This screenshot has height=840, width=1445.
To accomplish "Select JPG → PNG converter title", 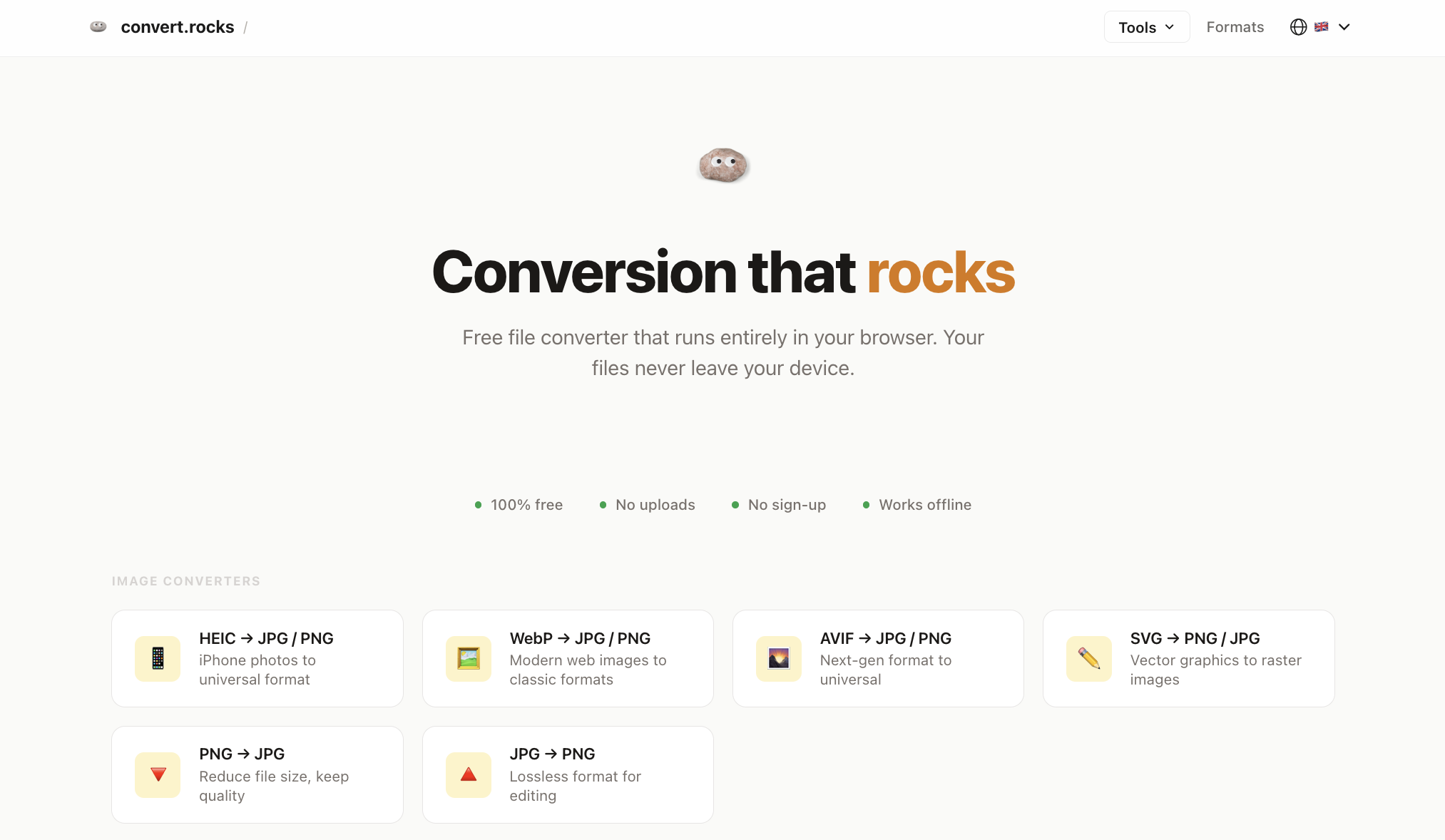I will click(x=552, y=754).
